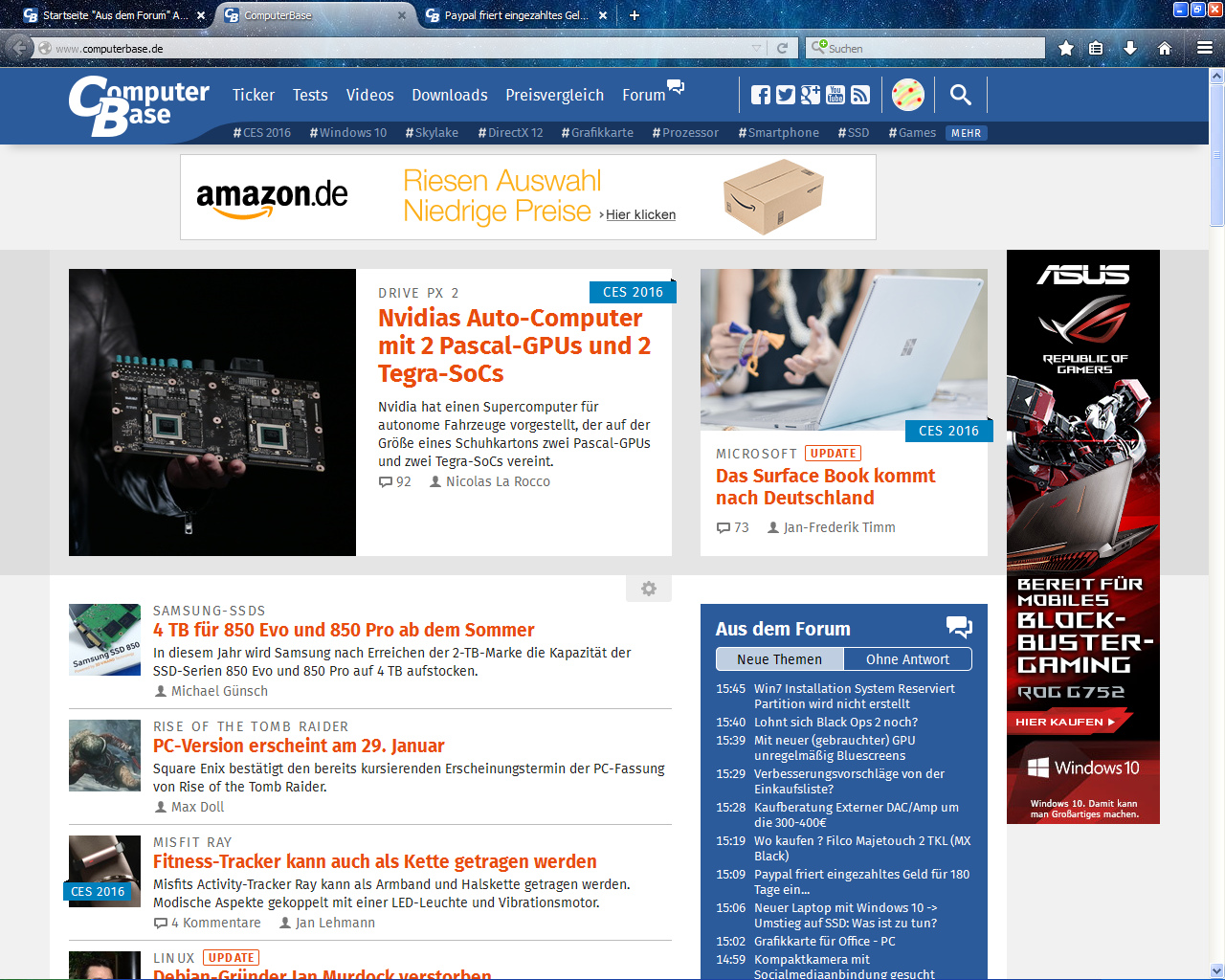This screenshot has height=980, width=1225.
Task: Open site search magnifier icon
Action: point(961,95)
